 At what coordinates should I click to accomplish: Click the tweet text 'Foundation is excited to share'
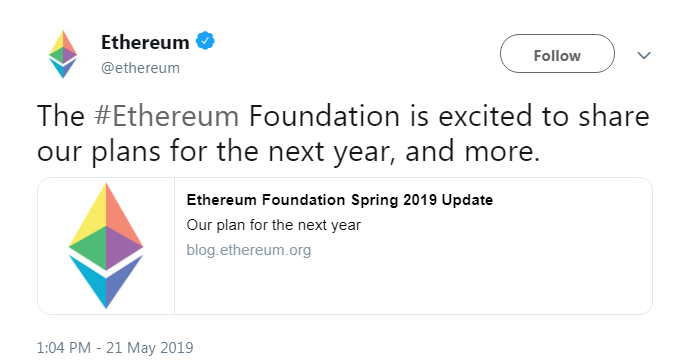449,116
